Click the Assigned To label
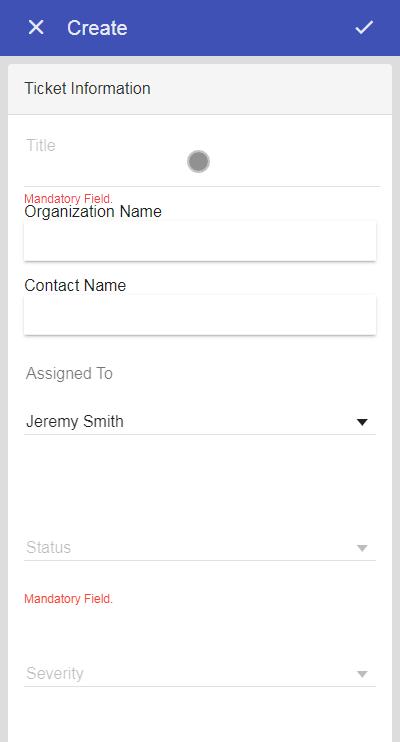This screenshot has height=742, width=400. coord(70,373)
